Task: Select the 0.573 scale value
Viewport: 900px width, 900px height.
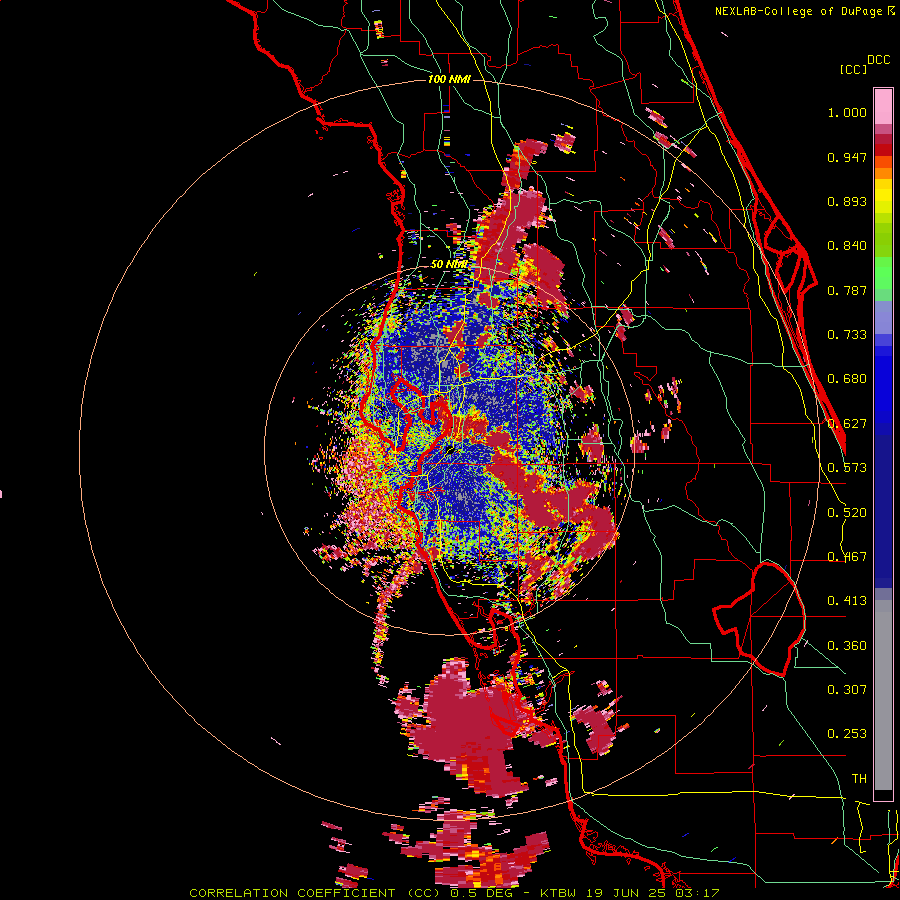Action: [x=847, y=468]
